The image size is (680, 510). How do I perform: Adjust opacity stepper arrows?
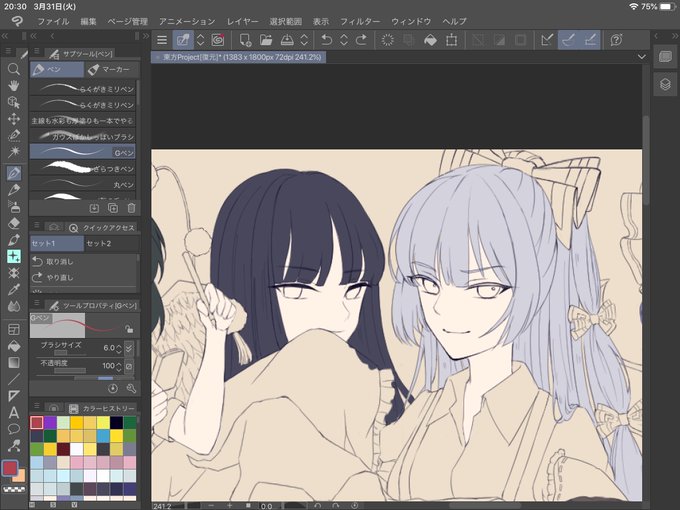119,366
